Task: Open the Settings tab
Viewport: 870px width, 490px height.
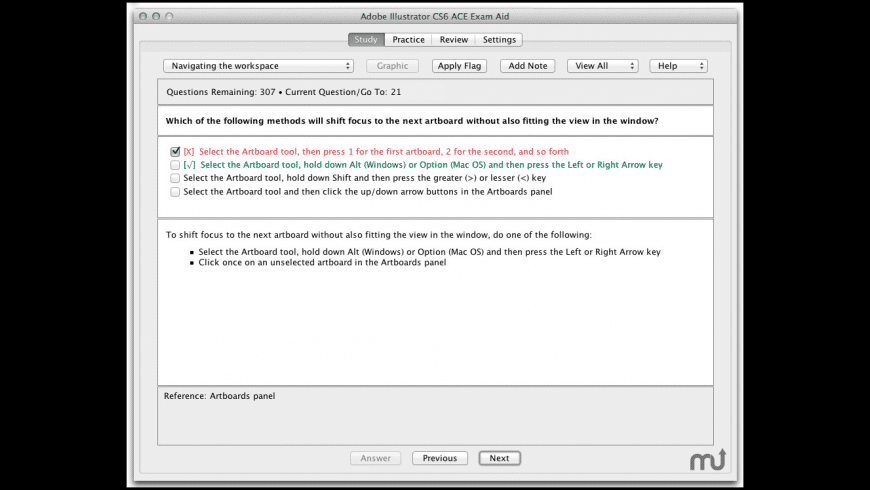Action: [x=499, y=39]
